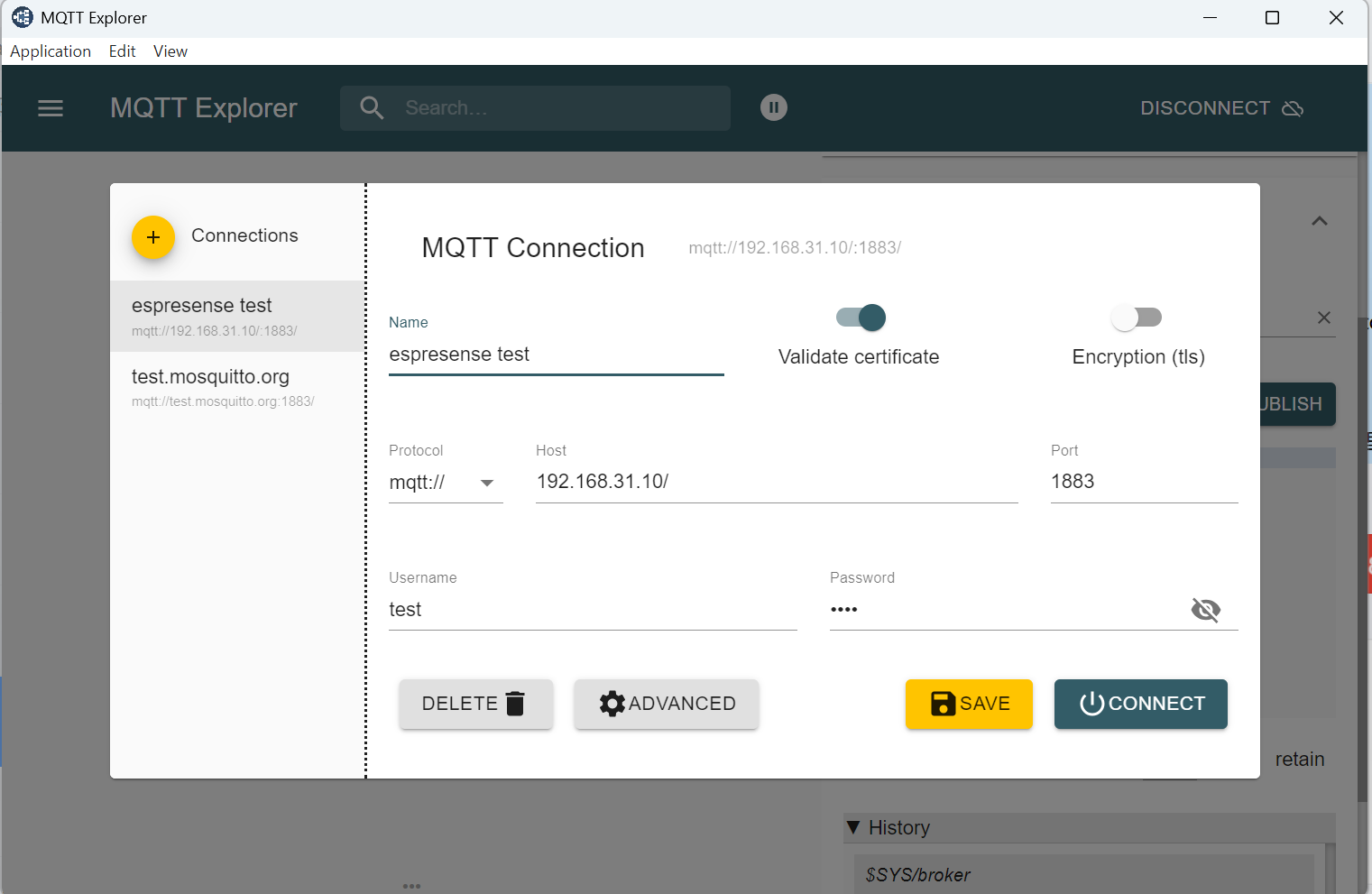Open Advanced connection settings

pyautogui.click(x=667, y=704)
